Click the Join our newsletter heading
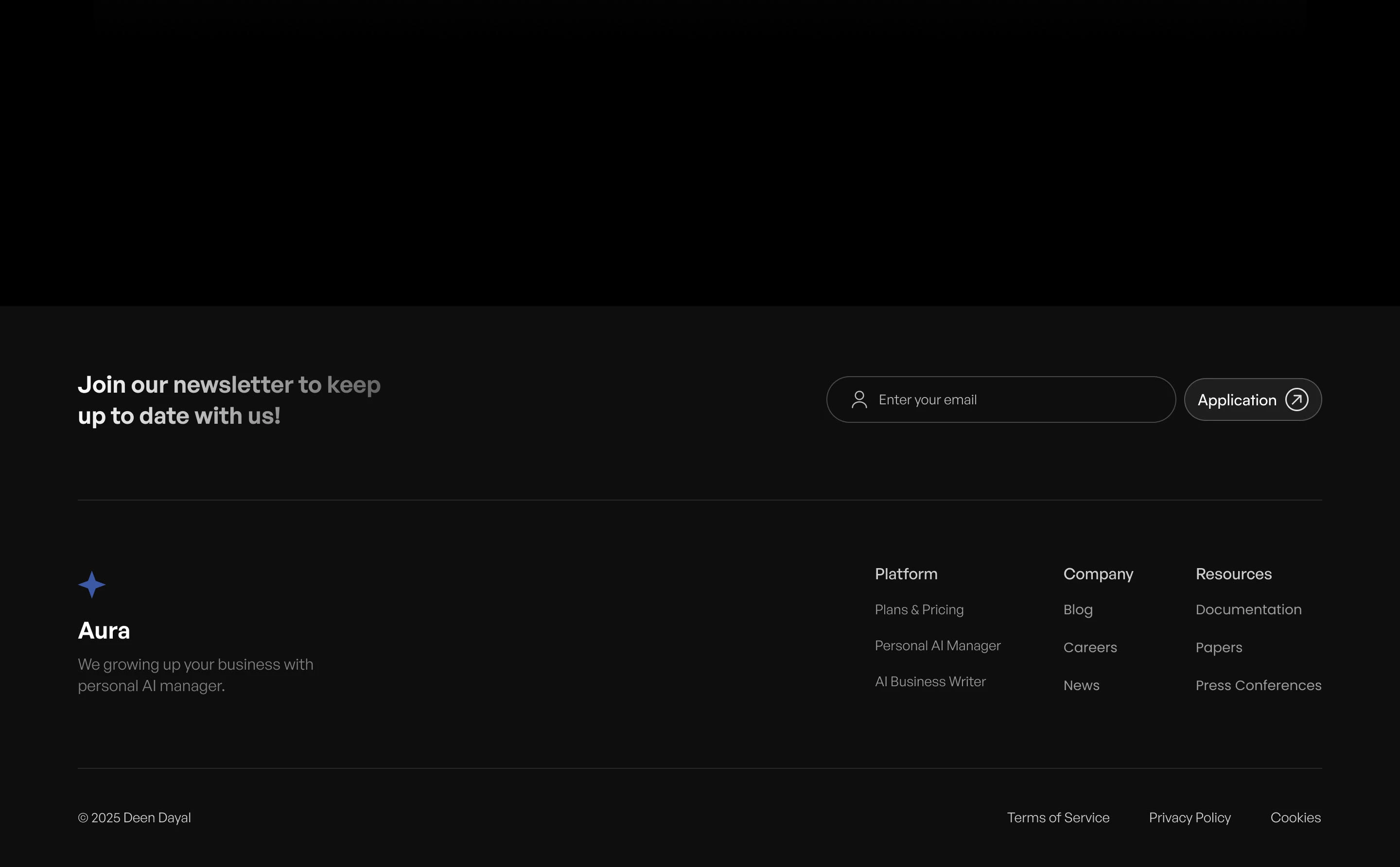1400x867 pixels. [x=229, y=400]
